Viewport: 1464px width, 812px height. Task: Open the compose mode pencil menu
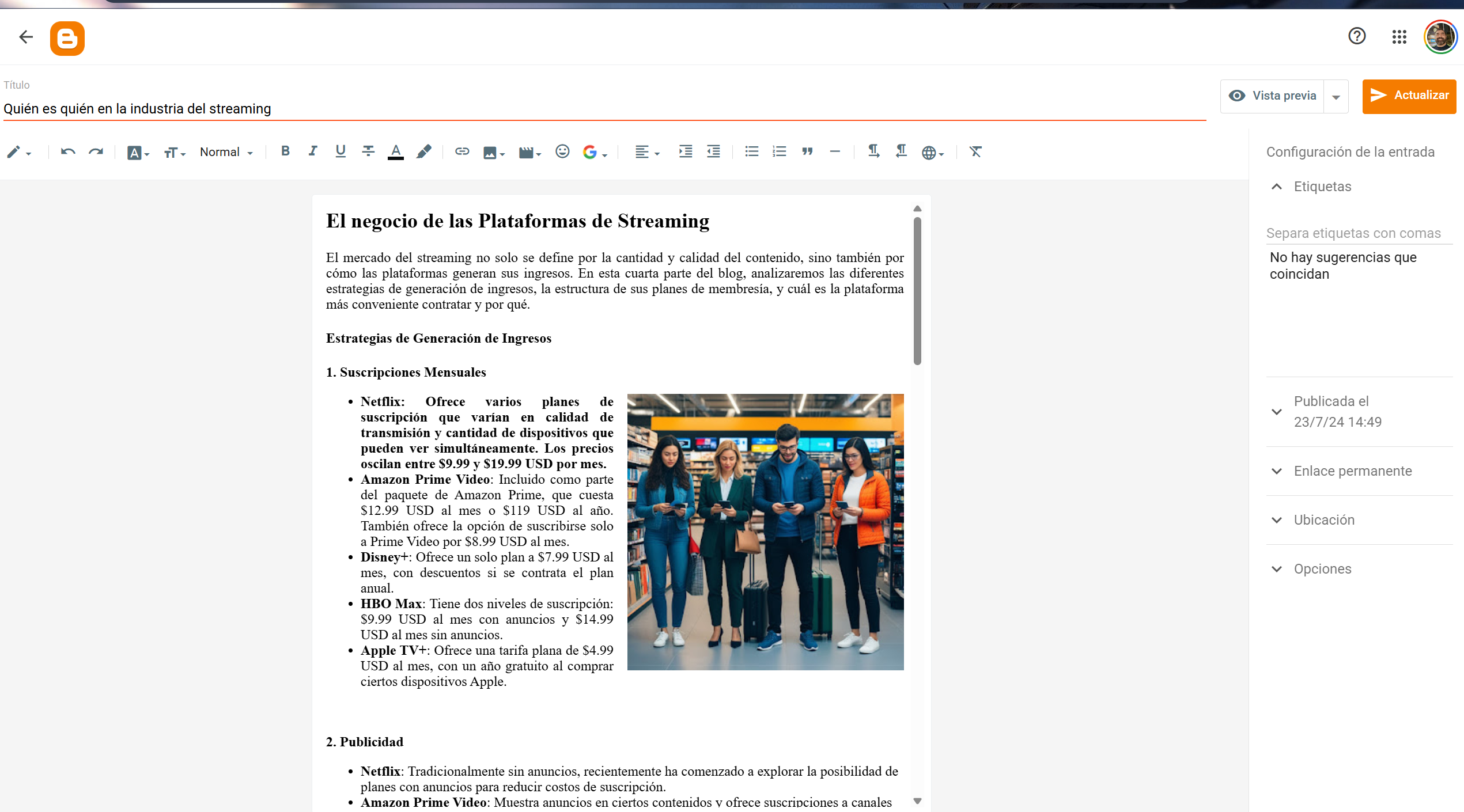(19, 152)
